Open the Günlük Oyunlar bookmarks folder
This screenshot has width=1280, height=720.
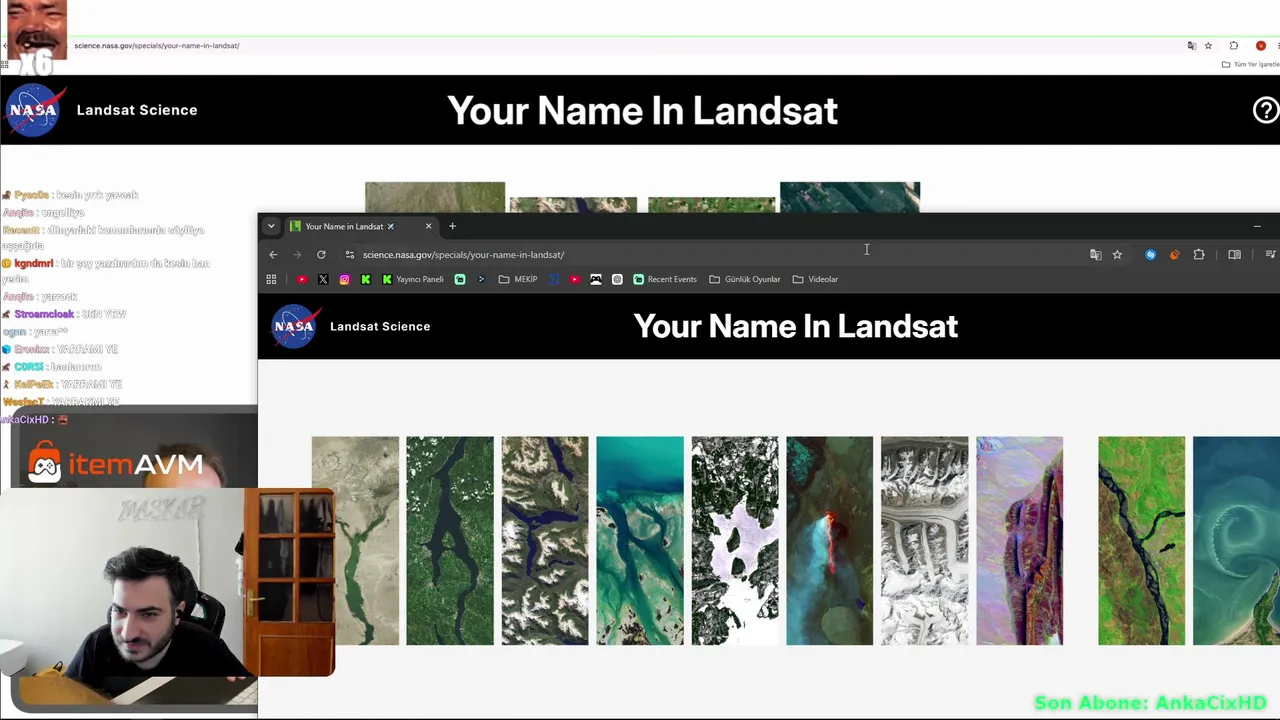pos(745,279)
